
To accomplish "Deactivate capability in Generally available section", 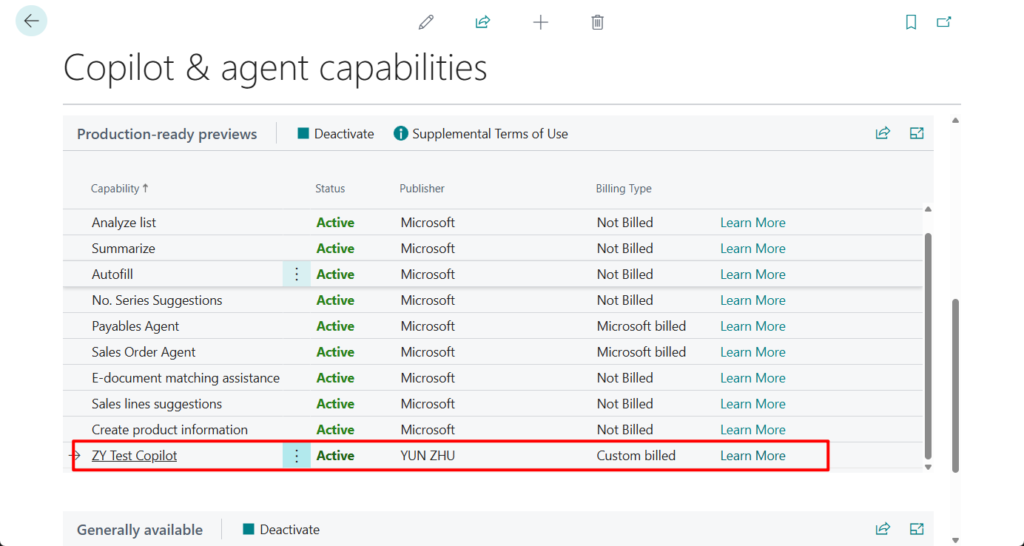I will pos(282,530).
